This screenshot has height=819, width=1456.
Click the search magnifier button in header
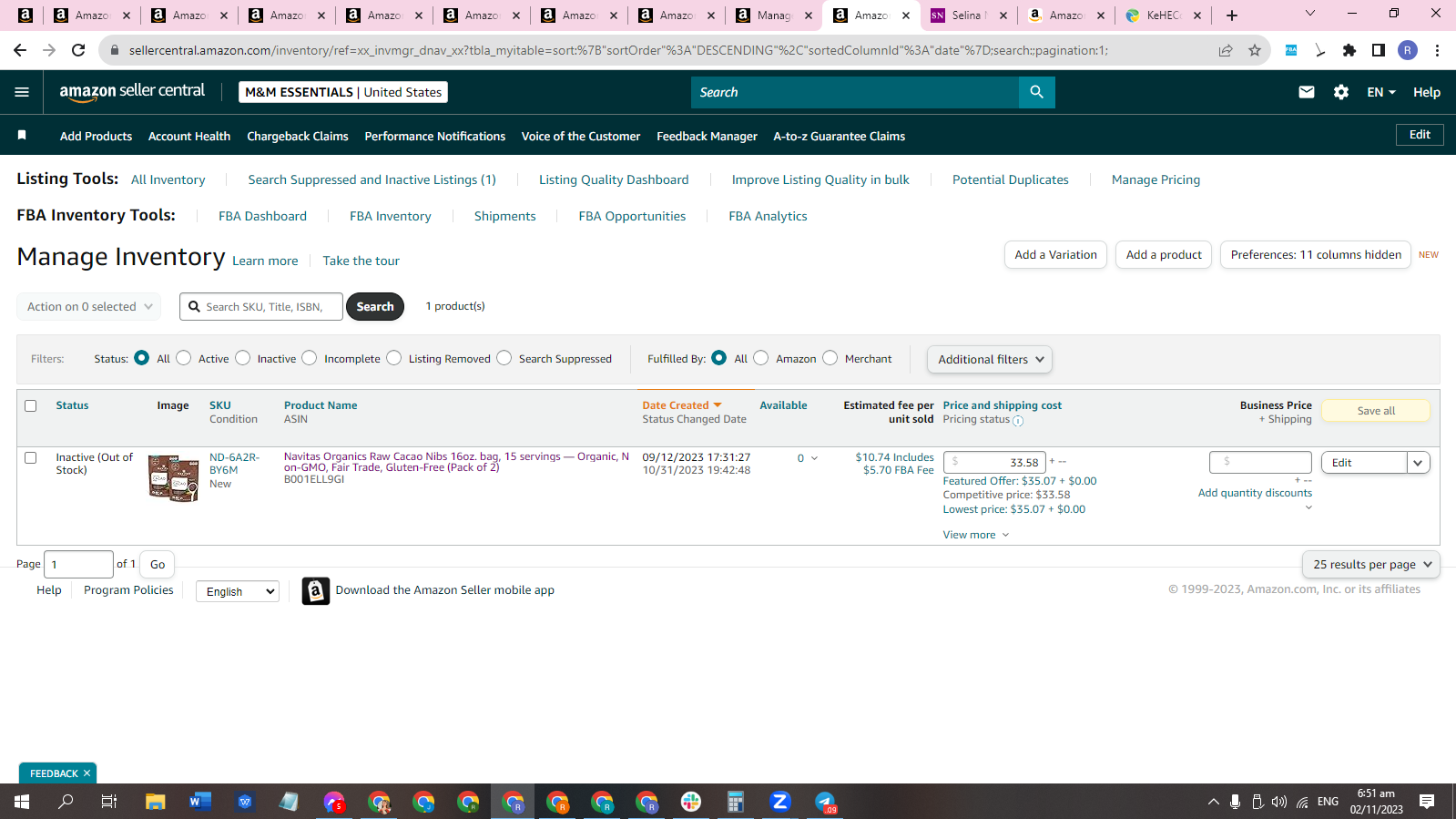coord(1036,92)
